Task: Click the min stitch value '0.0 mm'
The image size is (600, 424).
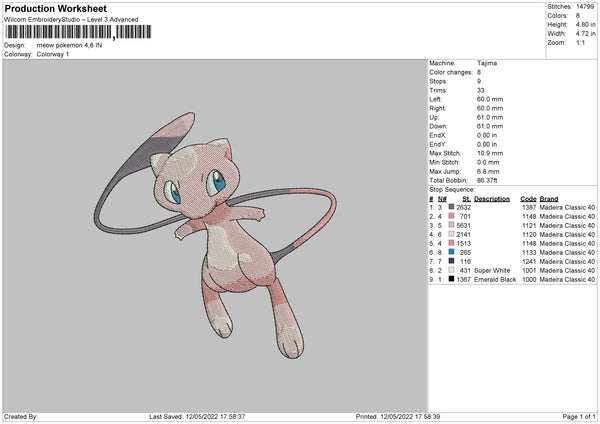Action: click(x=488, y=162)
